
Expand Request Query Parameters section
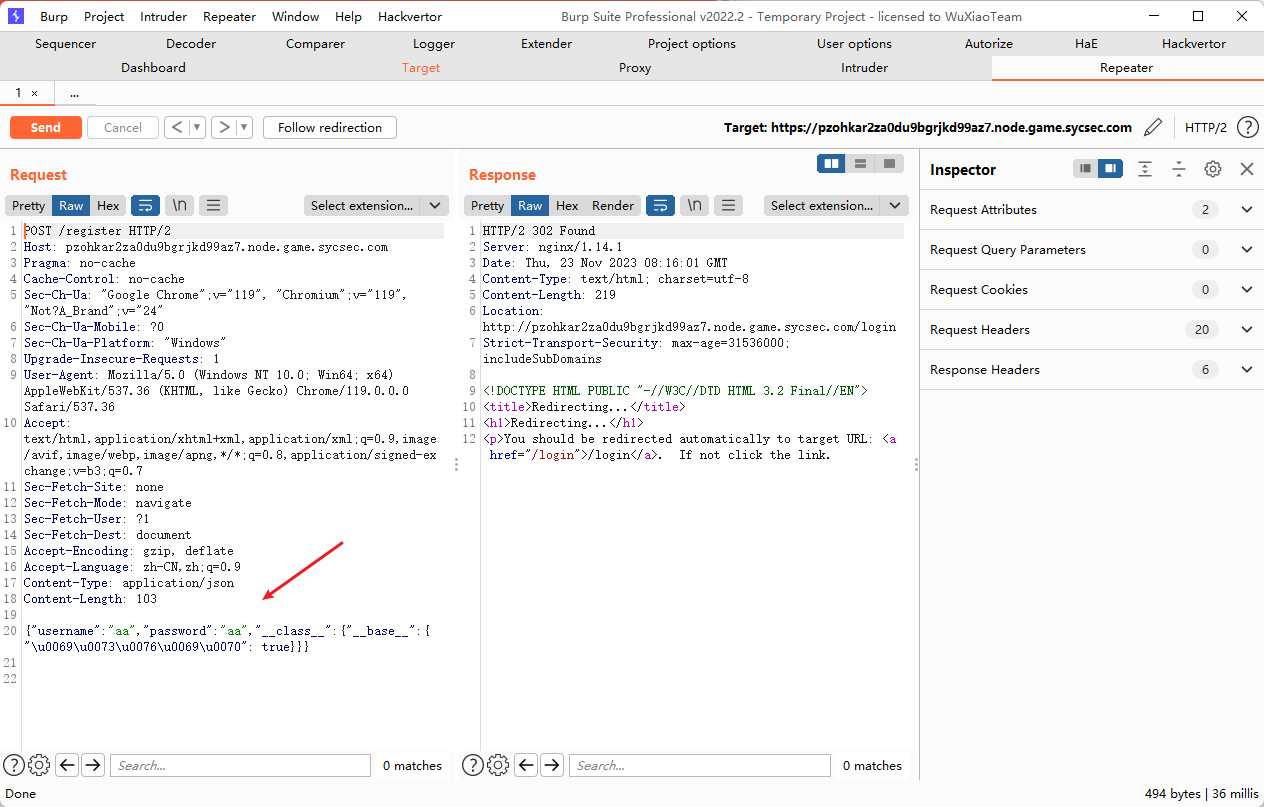point(1246,249)
